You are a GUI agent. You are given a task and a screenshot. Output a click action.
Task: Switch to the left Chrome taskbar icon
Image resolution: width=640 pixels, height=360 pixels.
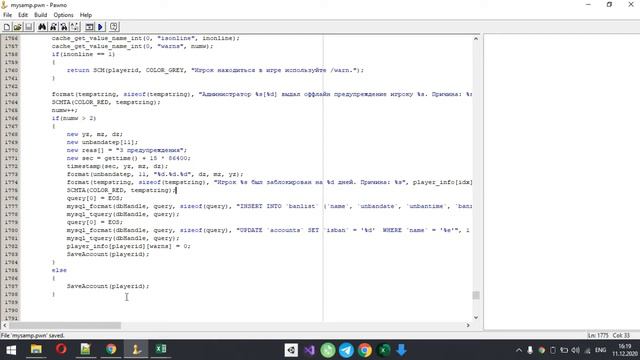[111, 350]
